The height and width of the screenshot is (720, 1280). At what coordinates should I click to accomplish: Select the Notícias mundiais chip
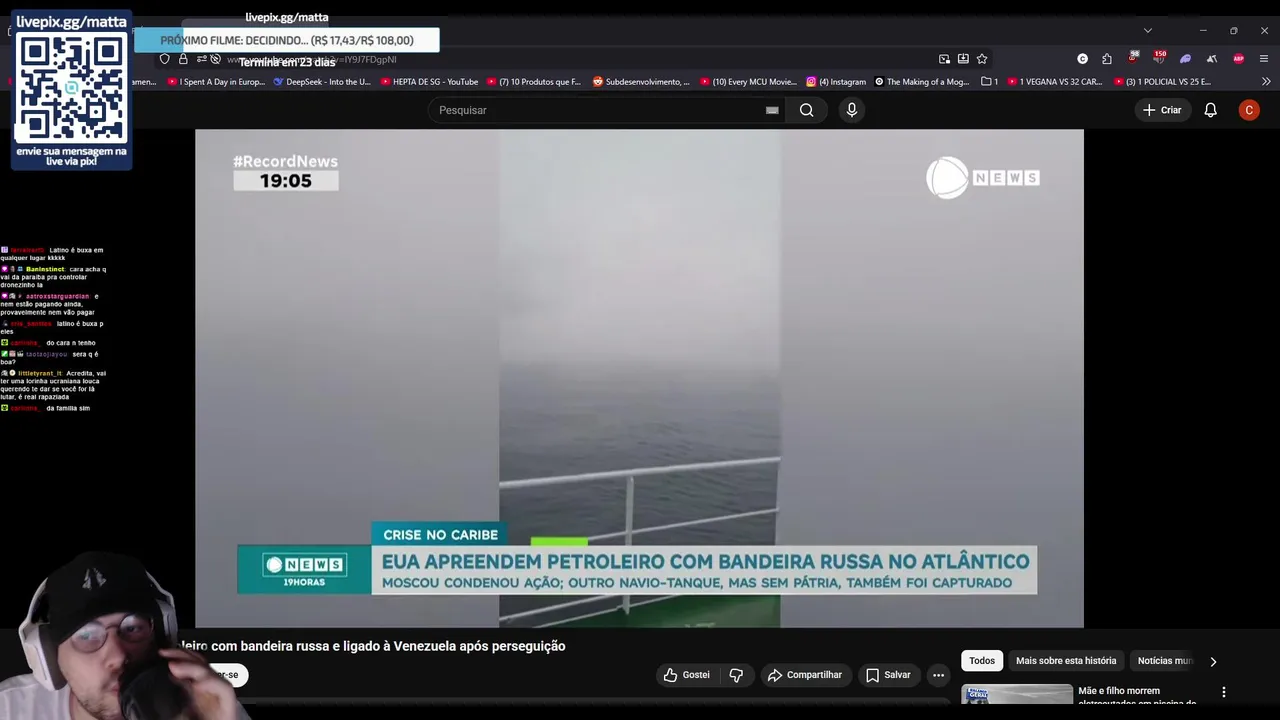tap(1164, 661)
